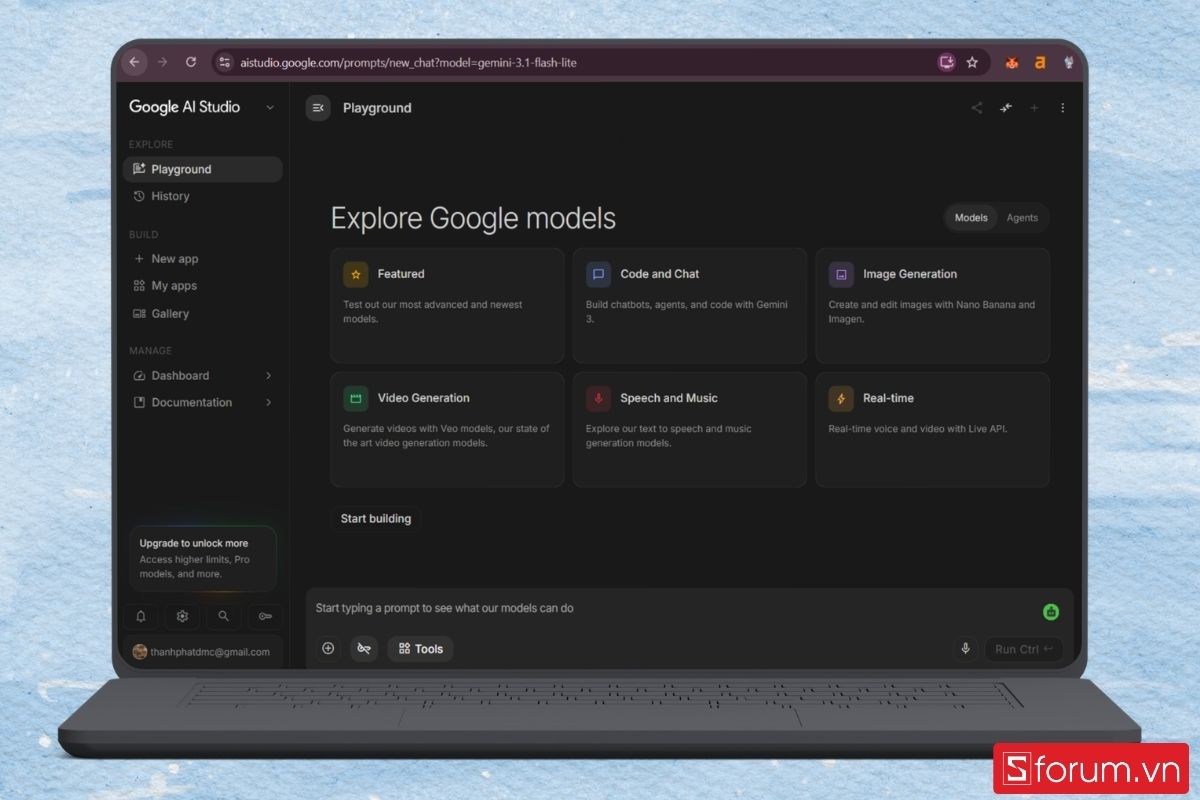Click the plus icon in Playground header
Image resolution: width=1200 pixels, height=800 pixels.
pos(1035,108)
